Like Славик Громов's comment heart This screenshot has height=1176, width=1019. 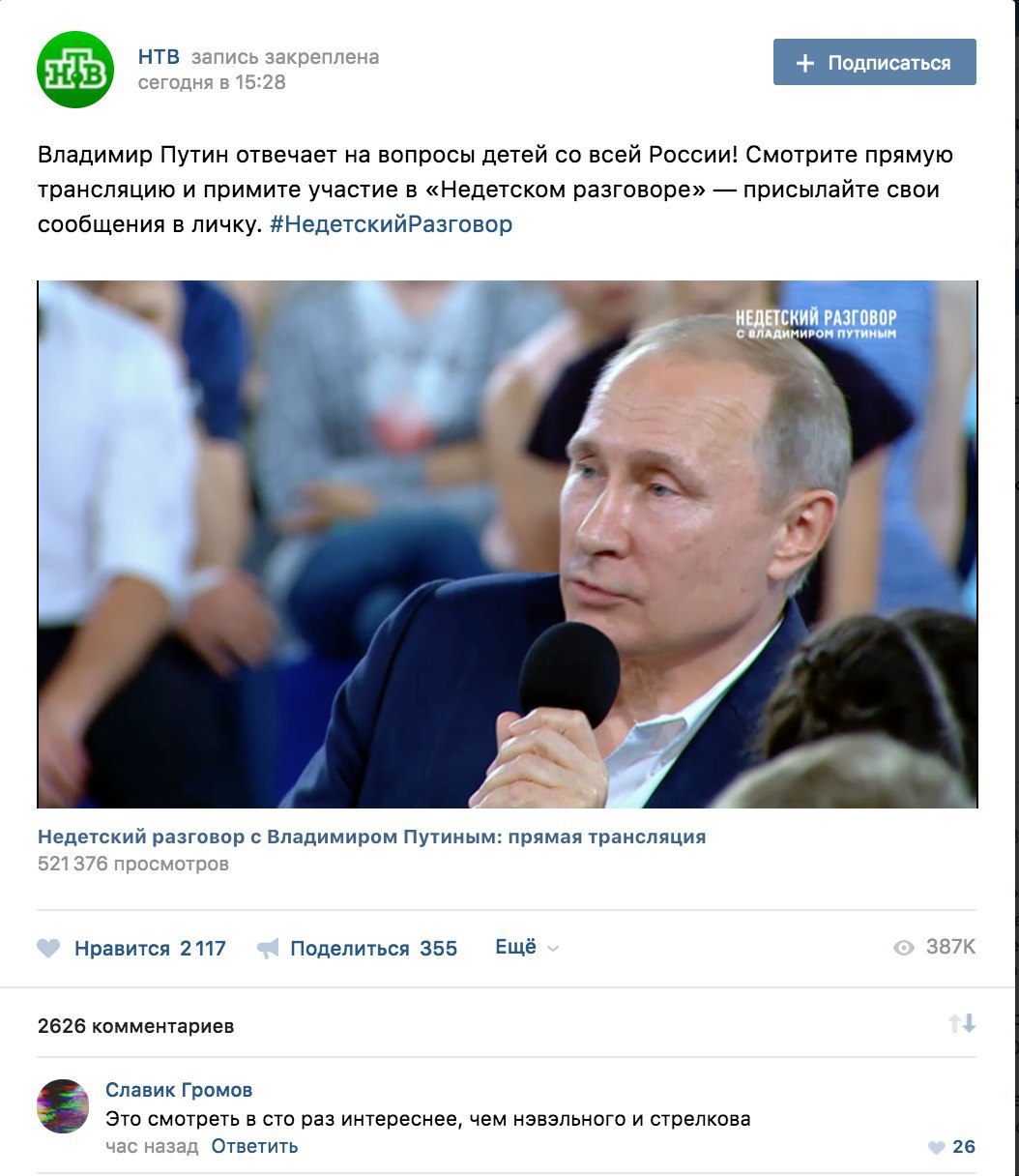(936, 1148)
